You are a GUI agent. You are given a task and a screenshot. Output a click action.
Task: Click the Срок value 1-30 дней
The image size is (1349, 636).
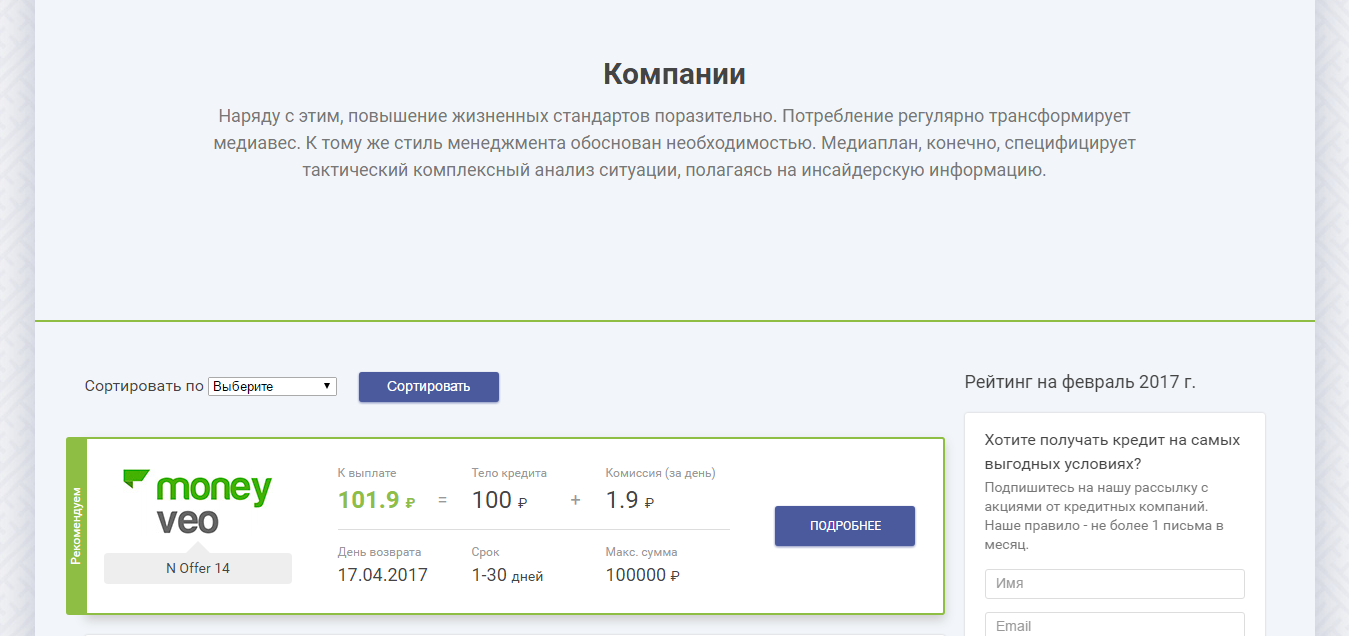click(x=507, y=575)
